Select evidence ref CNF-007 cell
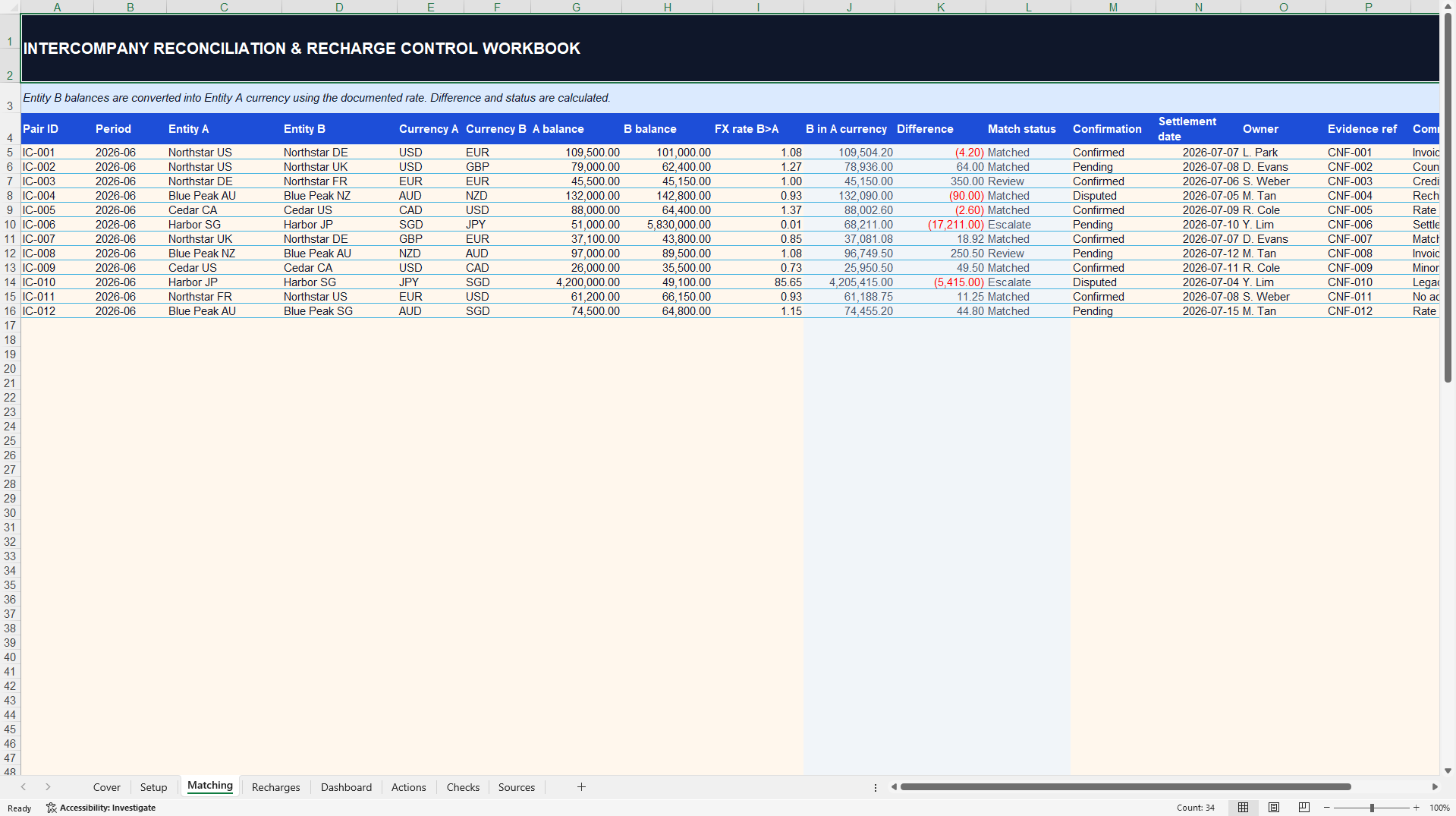Viewport: 1456px width, 816px height. (1368, 239)
